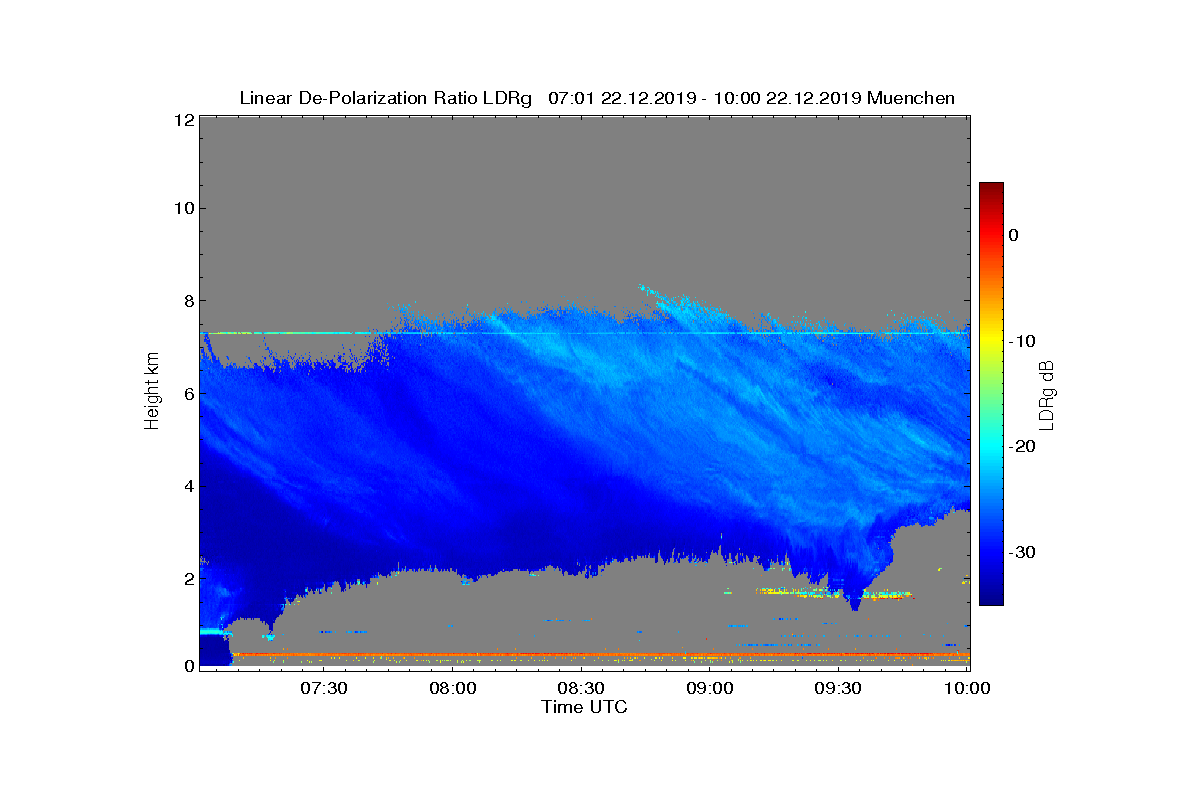The width and height of the screenshot is (1200, 800).
Task: Click the LDRg color scale bar
Action: point(991,394)
